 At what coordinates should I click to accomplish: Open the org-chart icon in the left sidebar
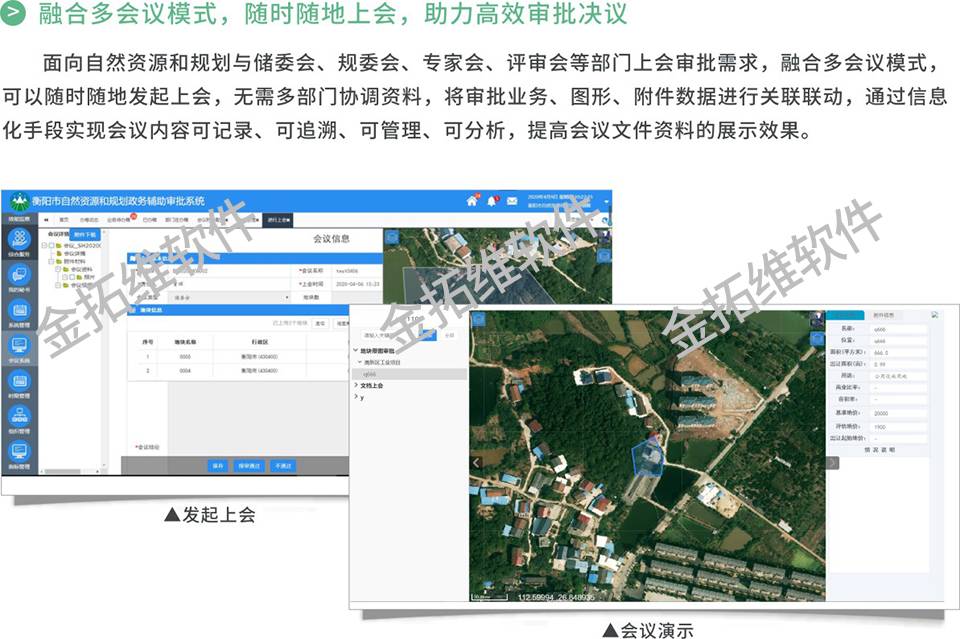[19, 416]
